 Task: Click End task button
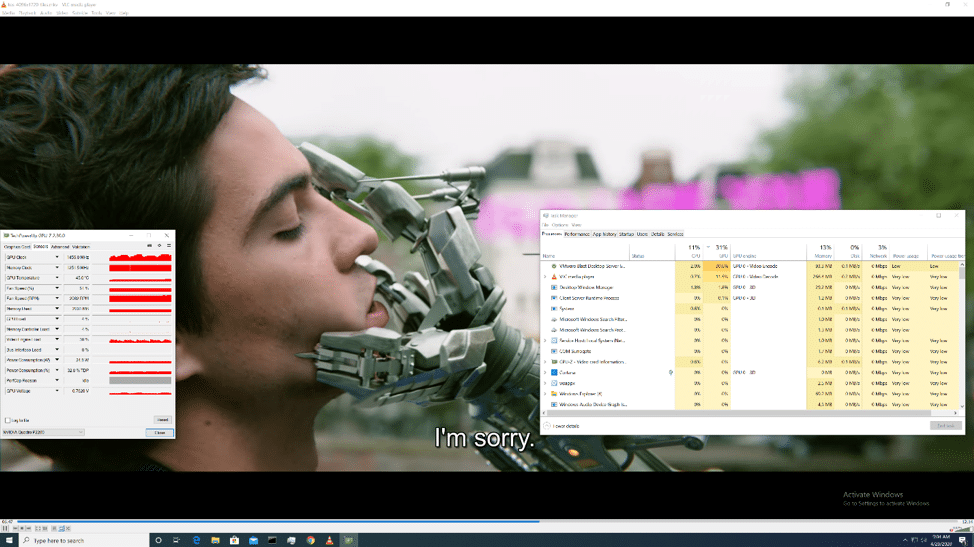945,426
